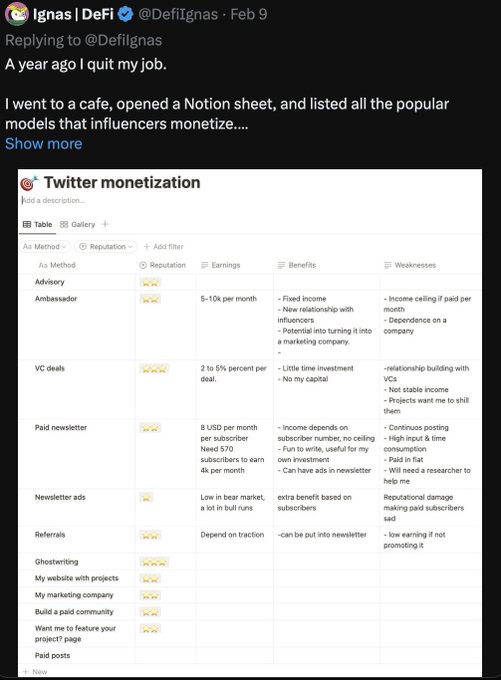Click the target emoji page icon
The height and width of the screenshot is (680, 501).
(29, 183)
